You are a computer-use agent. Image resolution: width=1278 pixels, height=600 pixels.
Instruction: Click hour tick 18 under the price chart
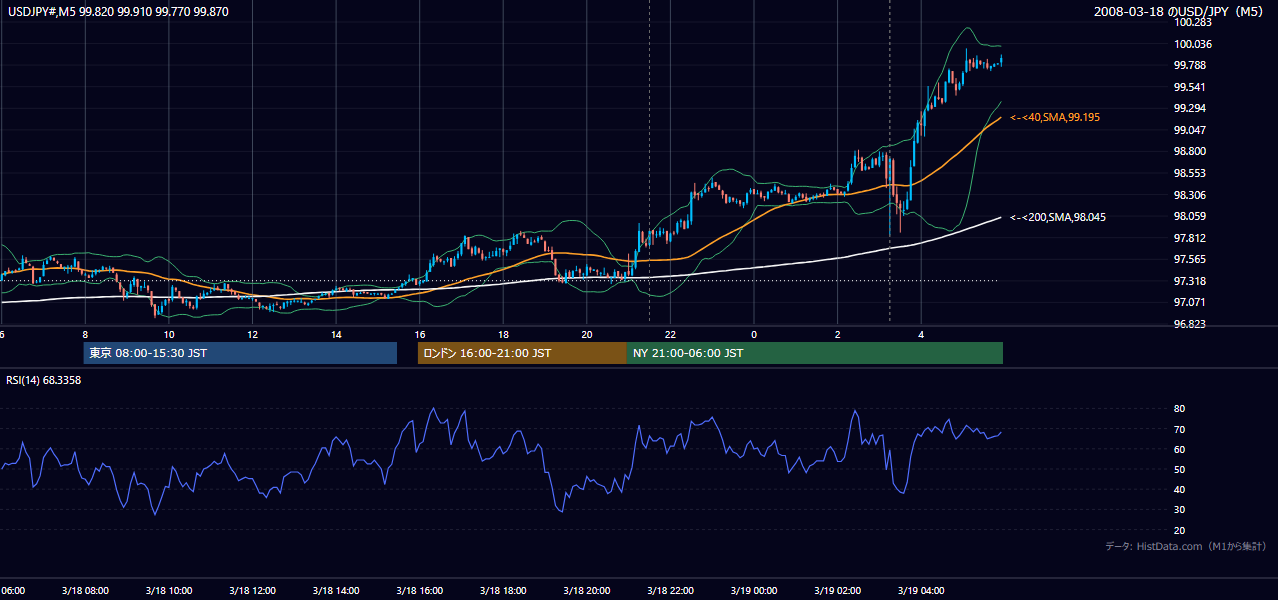(x=503, y=335)
